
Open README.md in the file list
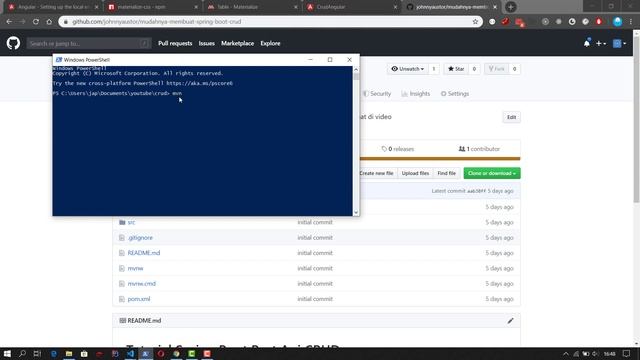[144, 253]
